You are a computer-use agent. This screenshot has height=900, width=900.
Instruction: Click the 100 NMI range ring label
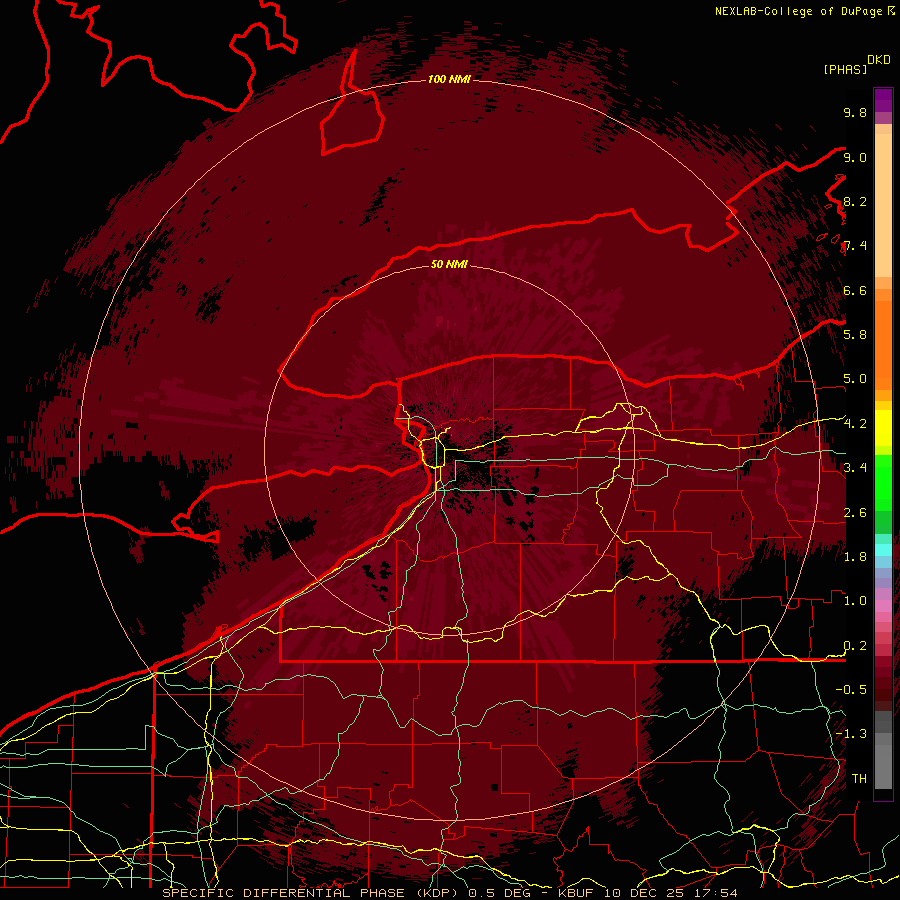[449, 79]
